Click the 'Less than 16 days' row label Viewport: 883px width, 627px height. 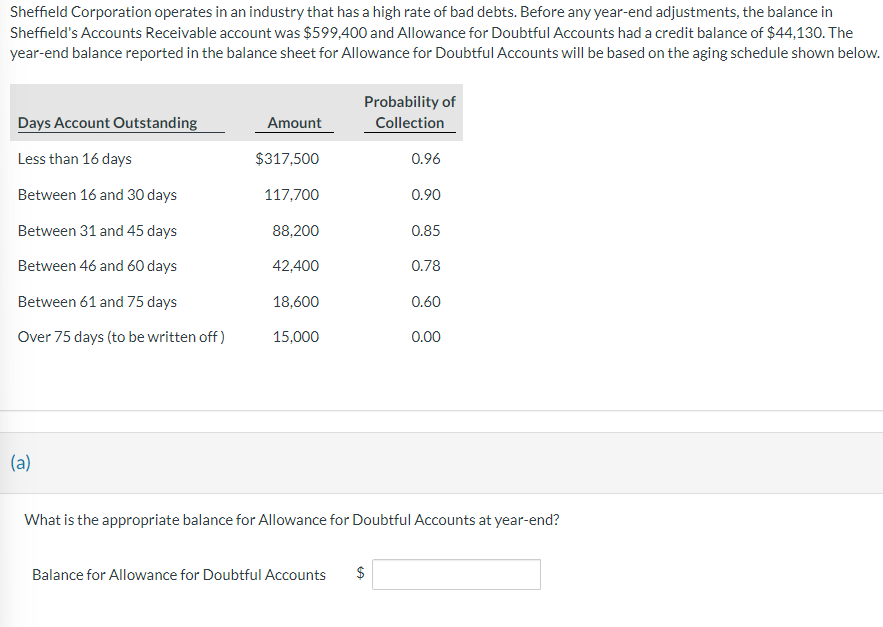click(75, 159)
